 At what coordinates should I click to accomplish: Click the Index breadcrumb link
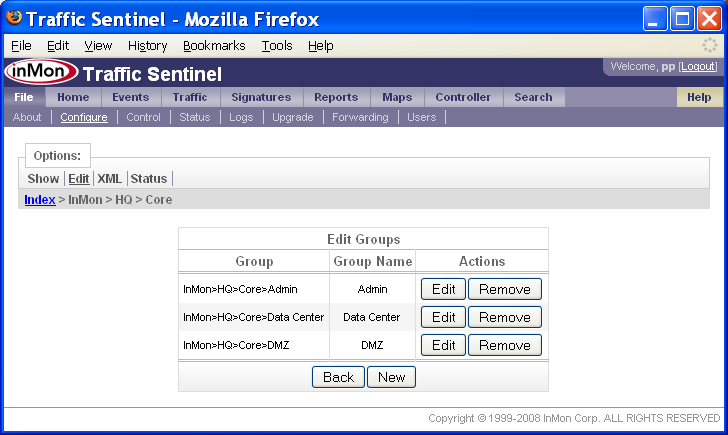coord(39,200)
